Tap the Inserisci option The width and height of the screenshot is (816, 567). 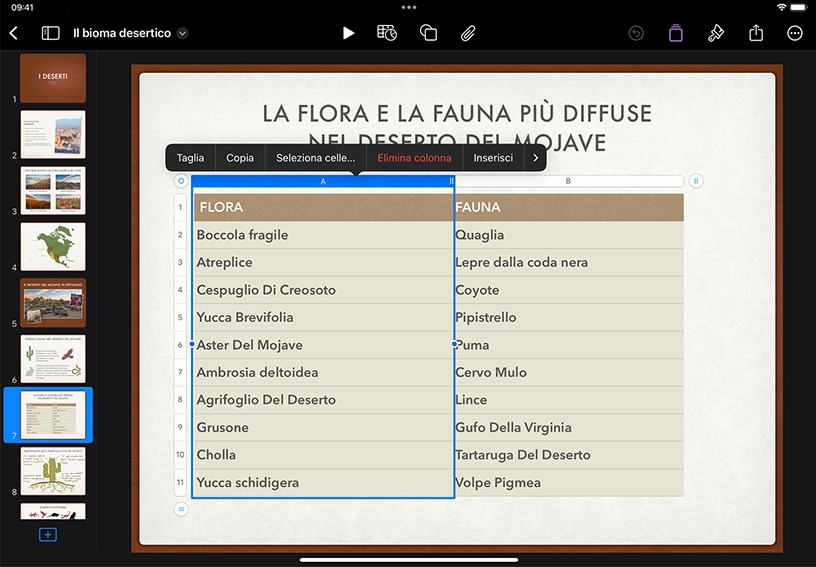[493, 158]
